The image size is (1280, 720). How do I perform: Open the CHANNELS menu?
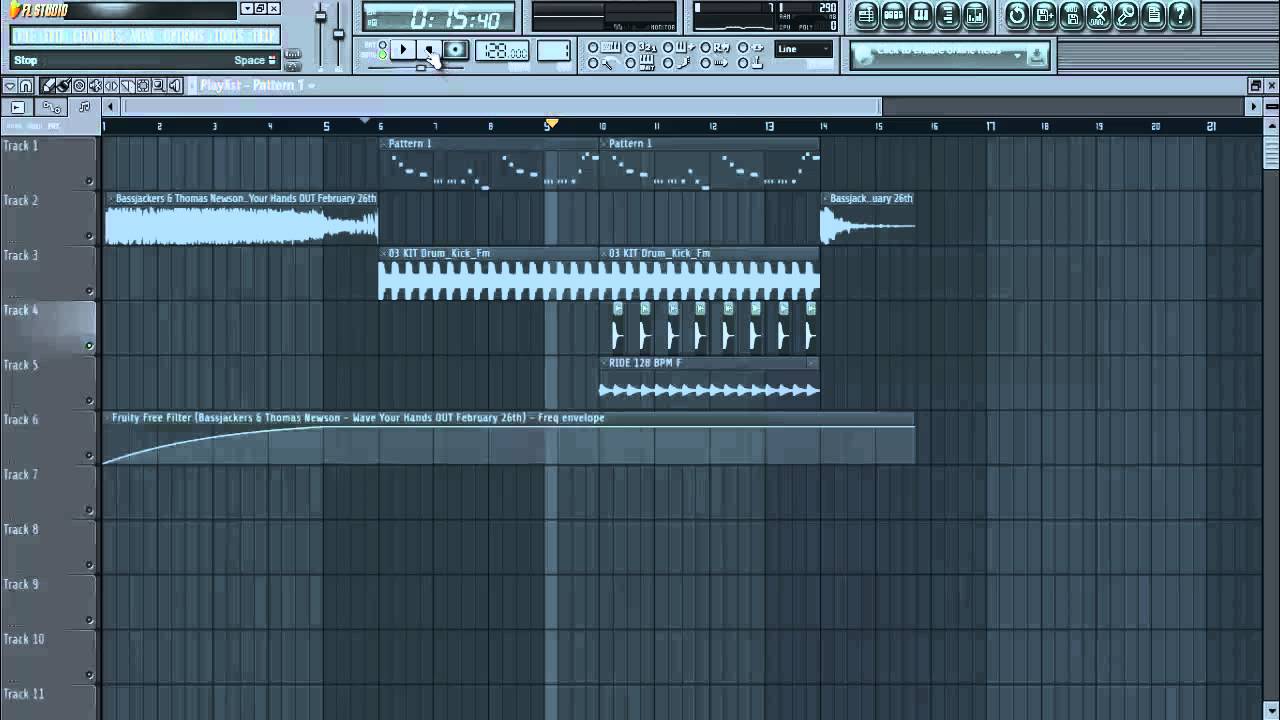point(97,36)
